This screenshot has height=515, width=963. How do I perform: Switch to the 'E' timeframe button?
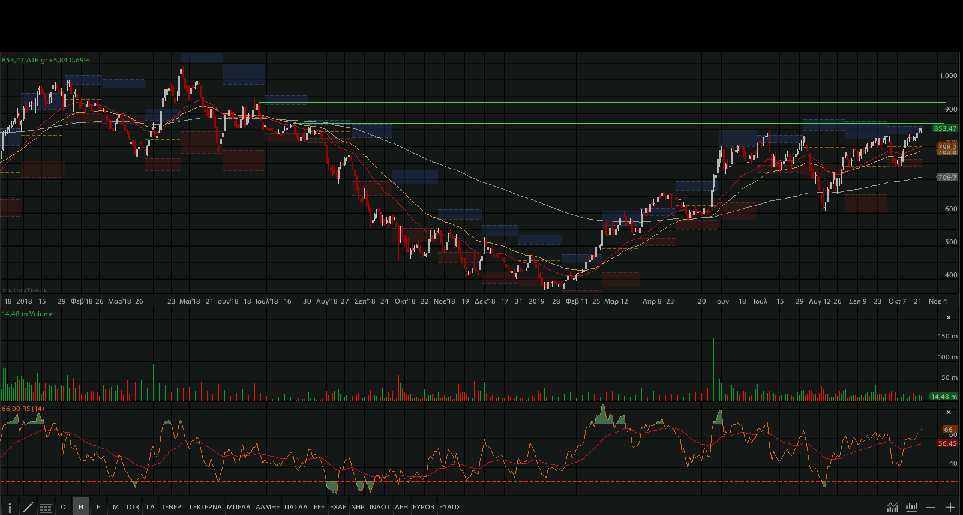tap(98, 507)
